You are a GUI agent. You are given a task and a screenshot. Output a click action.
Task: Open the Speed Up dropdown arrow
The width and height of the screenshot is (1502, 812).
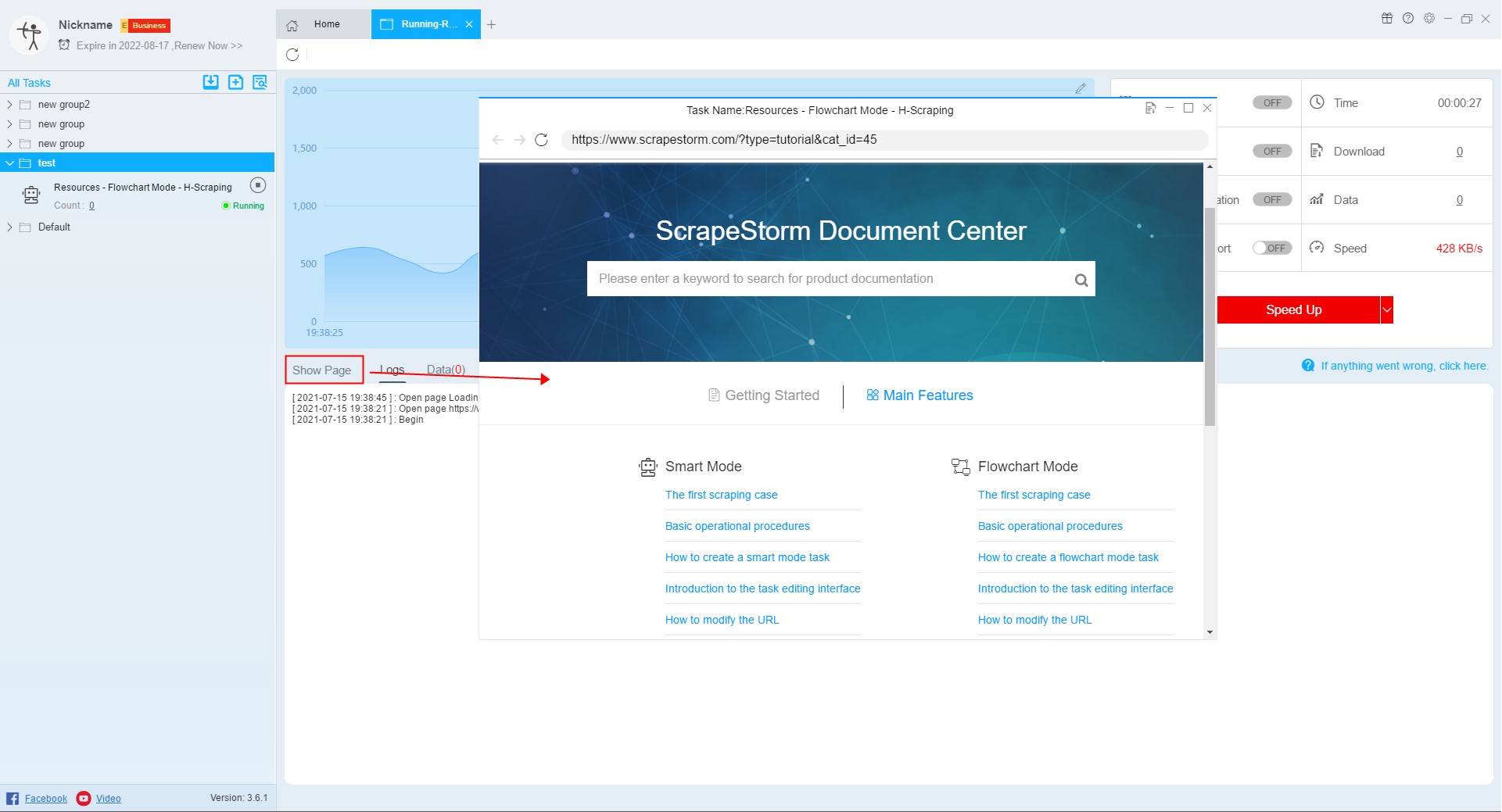click(1387, 309)
